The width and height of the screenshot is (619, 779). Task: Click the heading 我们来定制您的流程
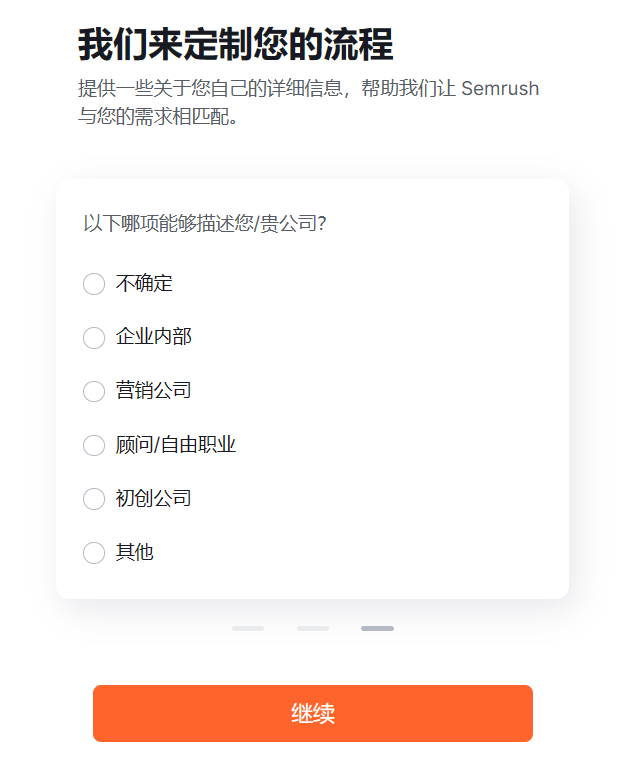[235, 45]
